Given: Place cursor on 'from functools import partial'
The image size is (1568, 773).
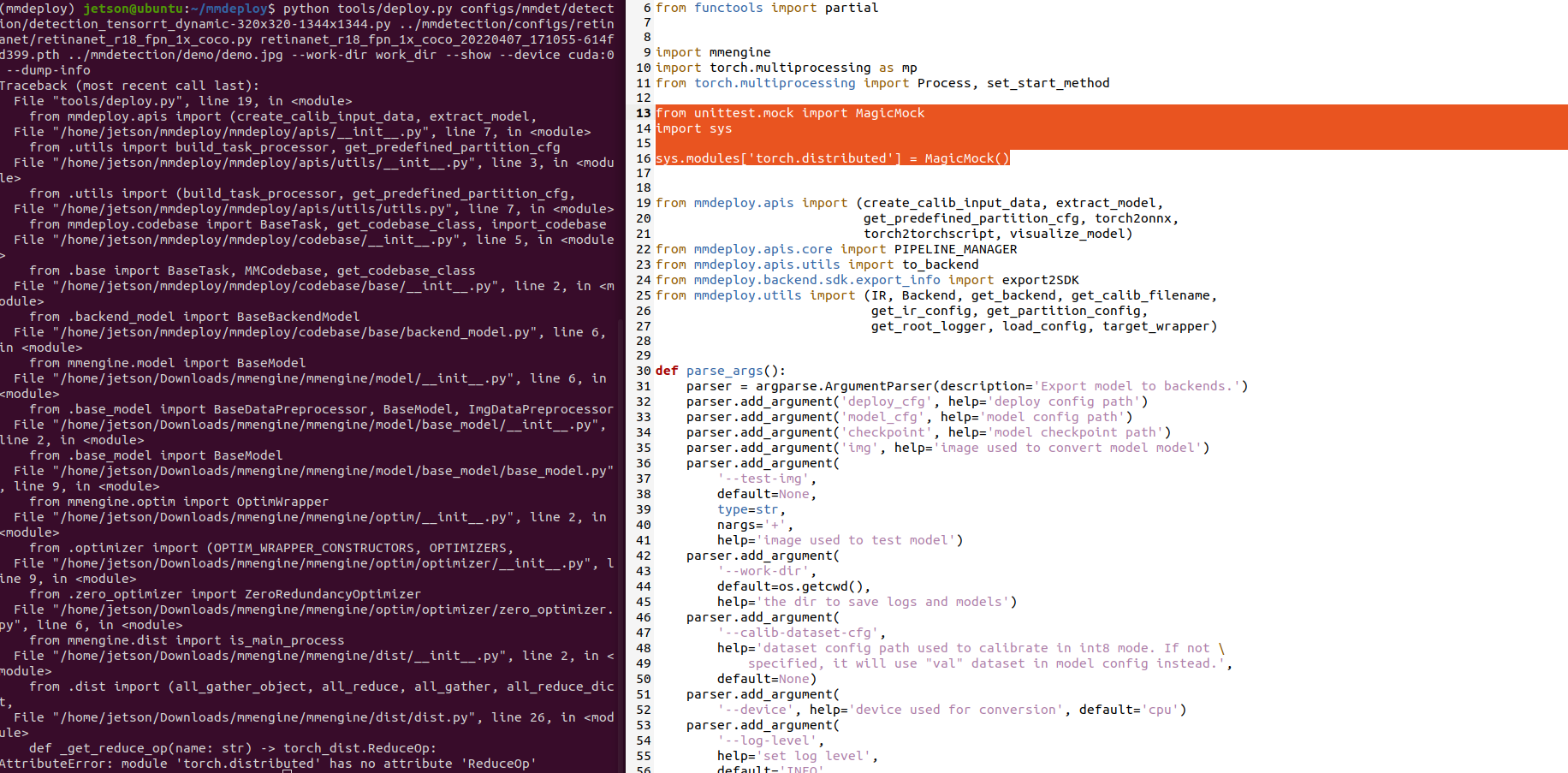Looking at the screenshot, I should coord(767,8).
